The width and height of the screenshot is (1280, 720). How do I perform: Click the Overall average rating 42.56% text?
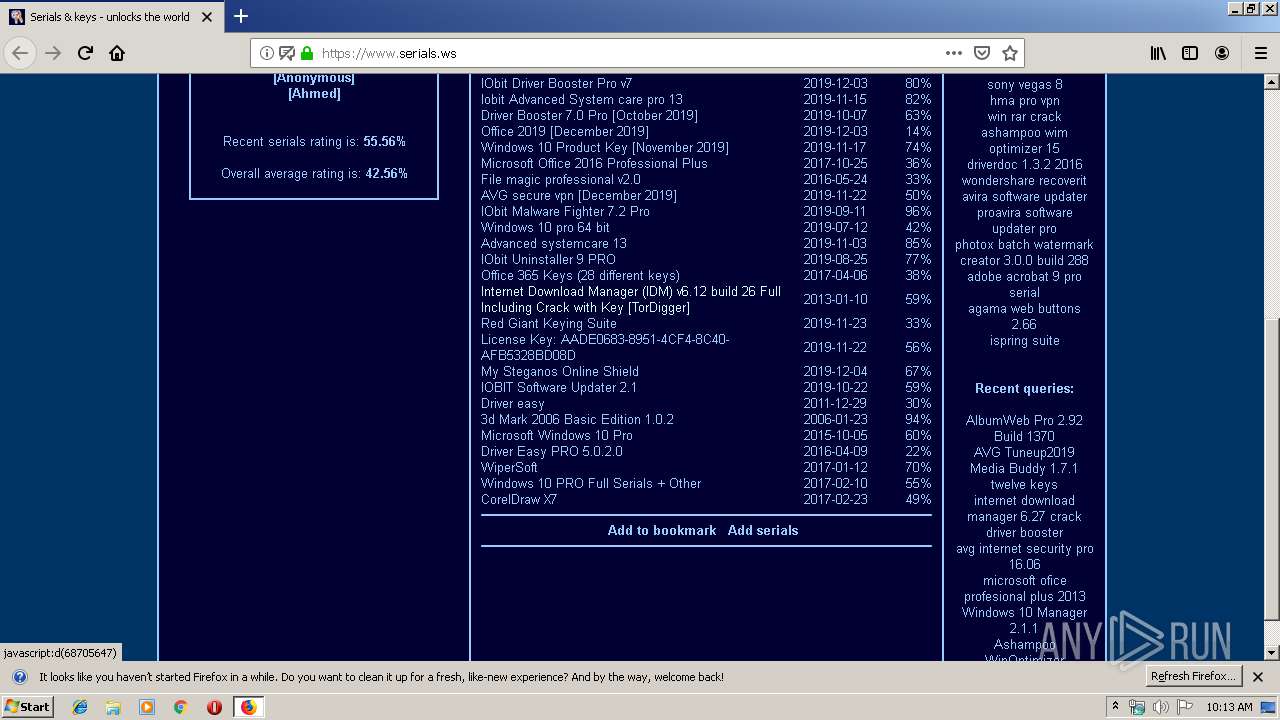(314, 173)
